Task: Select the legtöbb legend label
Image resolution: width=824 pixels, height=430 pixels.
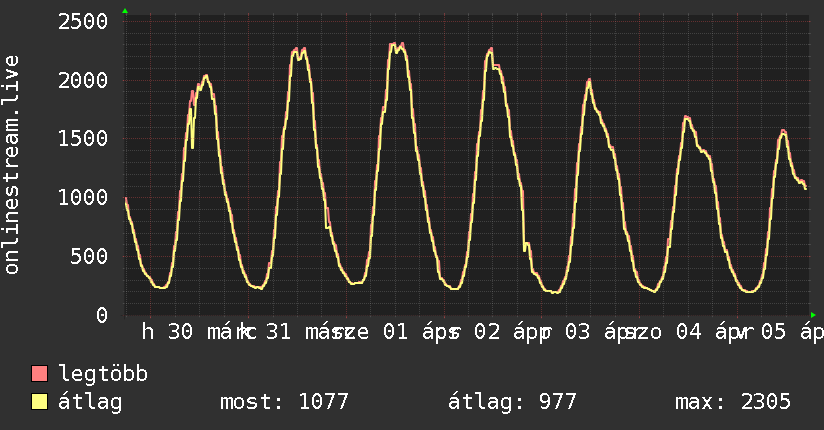Action: pyautogui.click(x=104, y=374)
